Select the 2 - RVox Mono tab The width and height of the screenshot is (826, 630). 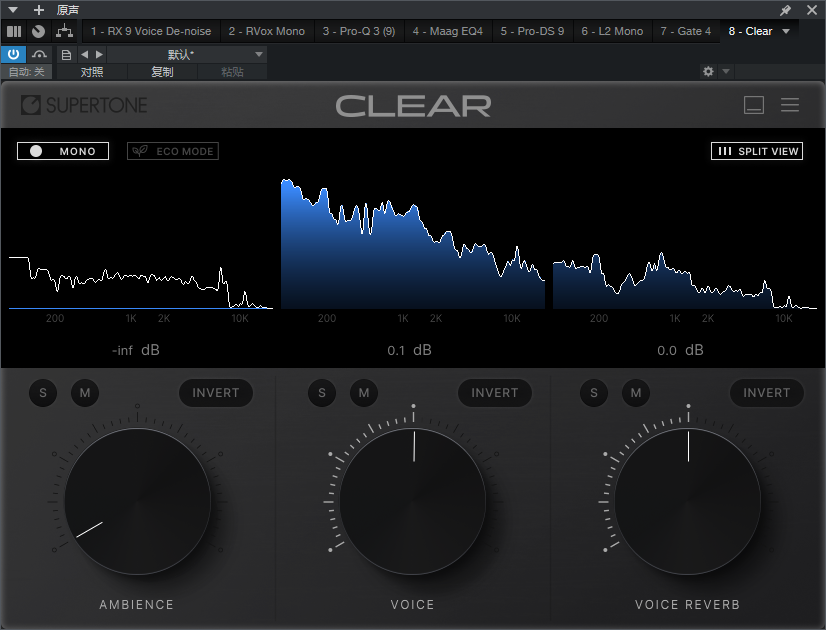point(267,31)
